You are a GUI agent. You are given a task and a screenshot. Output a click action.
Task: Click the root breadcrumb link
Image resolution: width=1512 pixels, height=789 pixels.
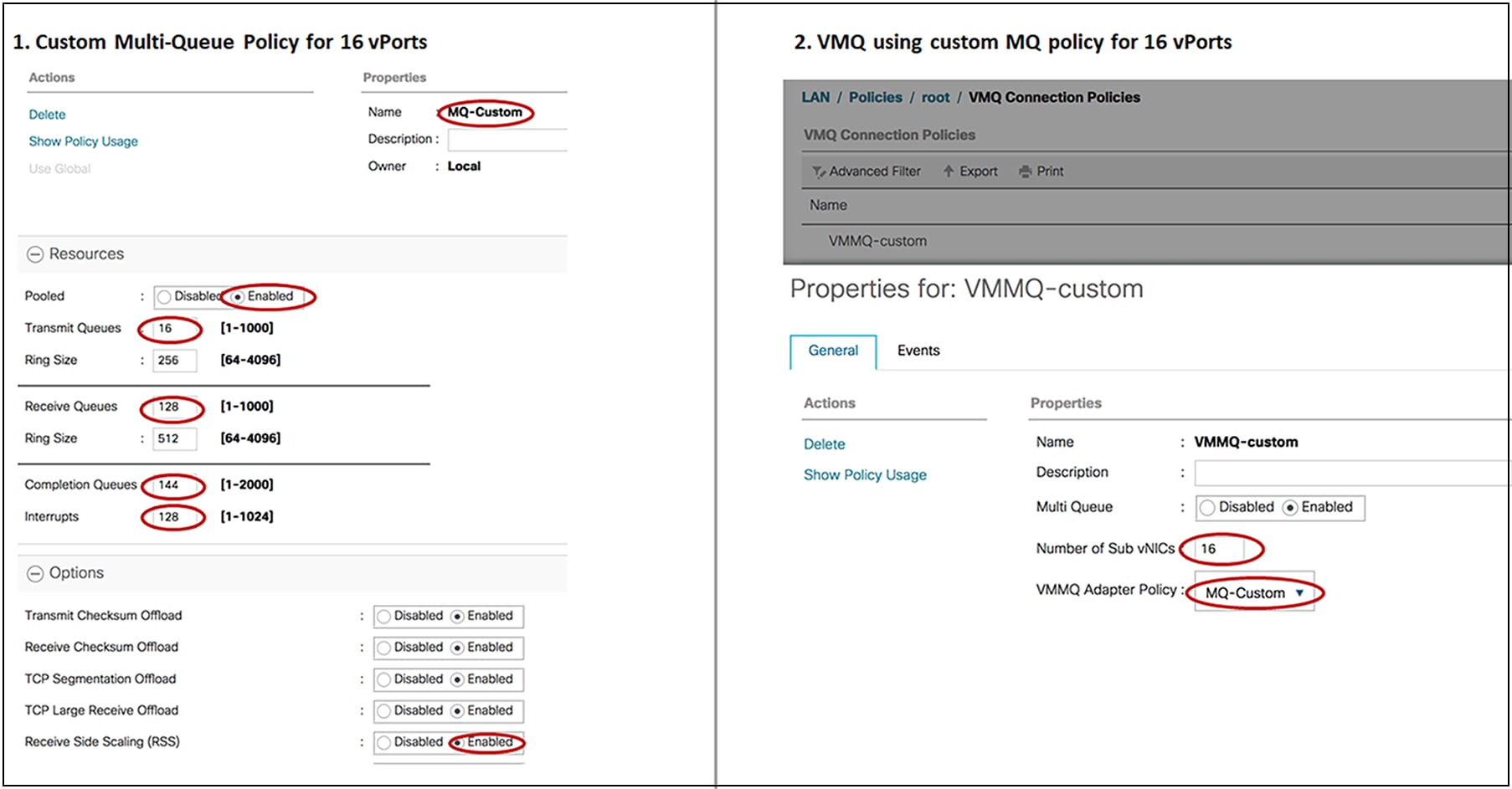point(935,98)
